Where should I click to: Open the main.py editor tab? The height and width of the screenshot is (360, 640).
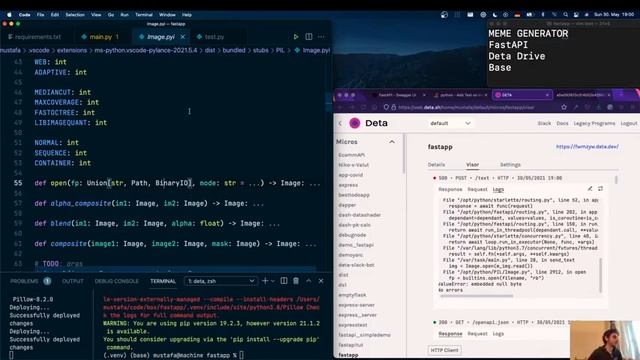[100, 37]
